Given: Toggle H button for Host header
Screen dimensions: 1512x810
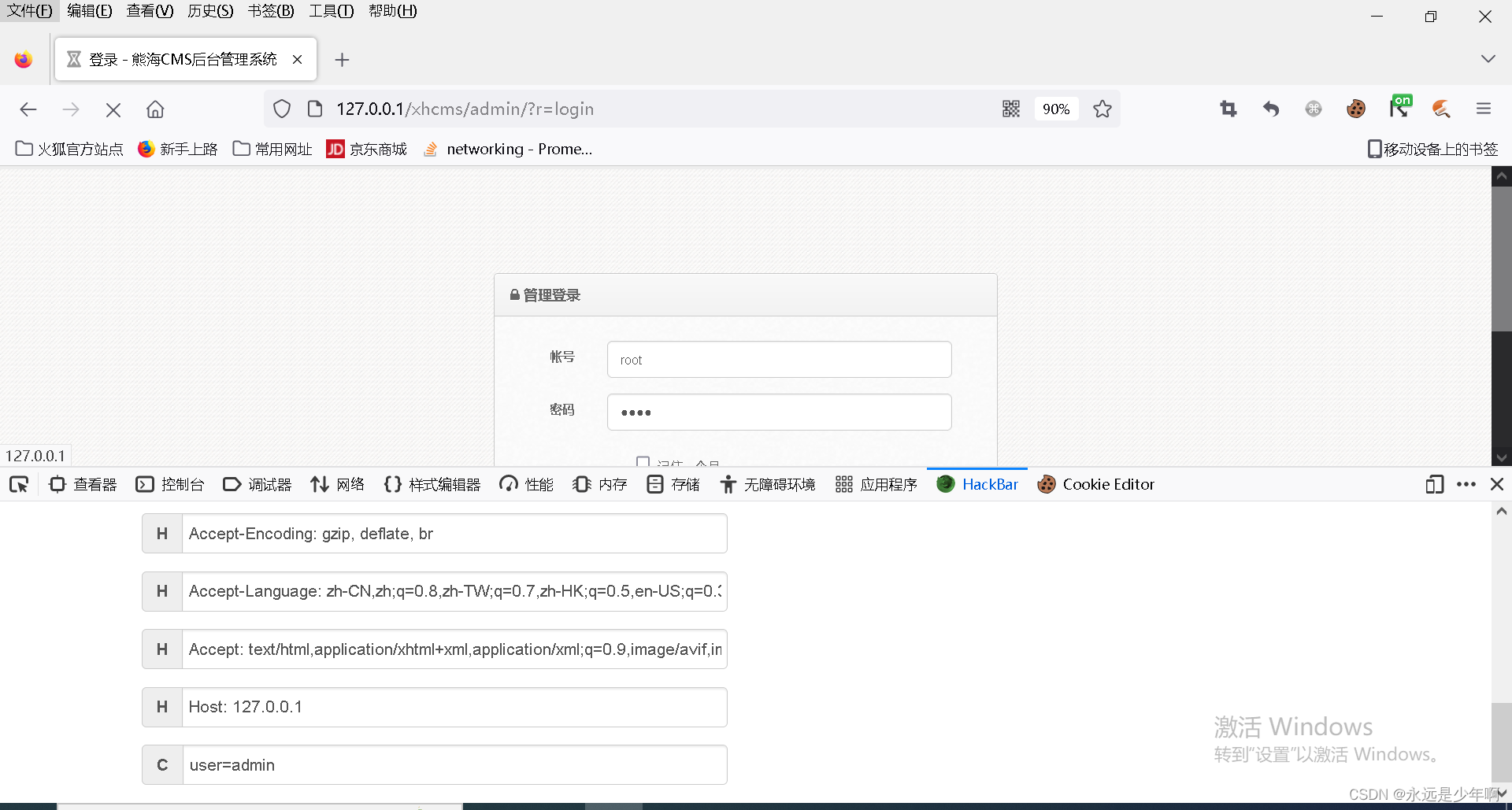Looking at the screenshot, I should [162, 707].
